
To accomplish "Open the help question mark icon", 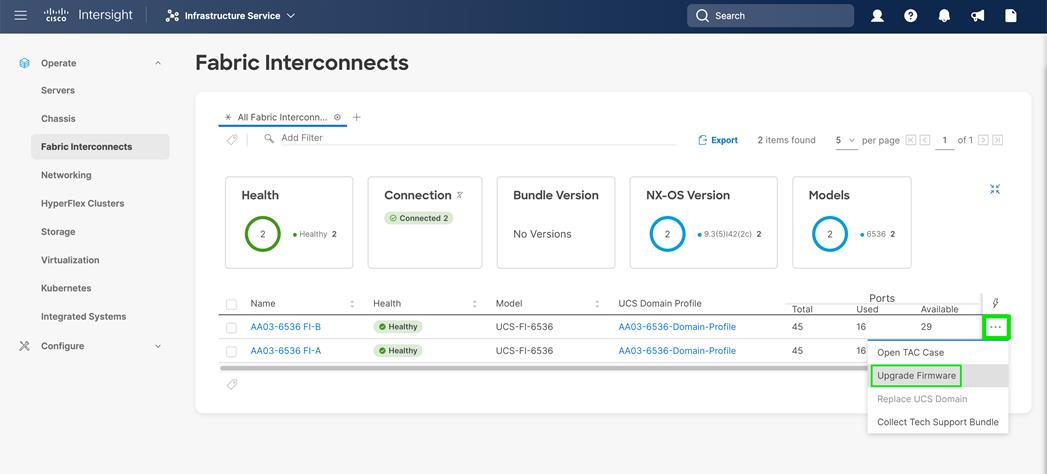I will click(x=911, y=16).
